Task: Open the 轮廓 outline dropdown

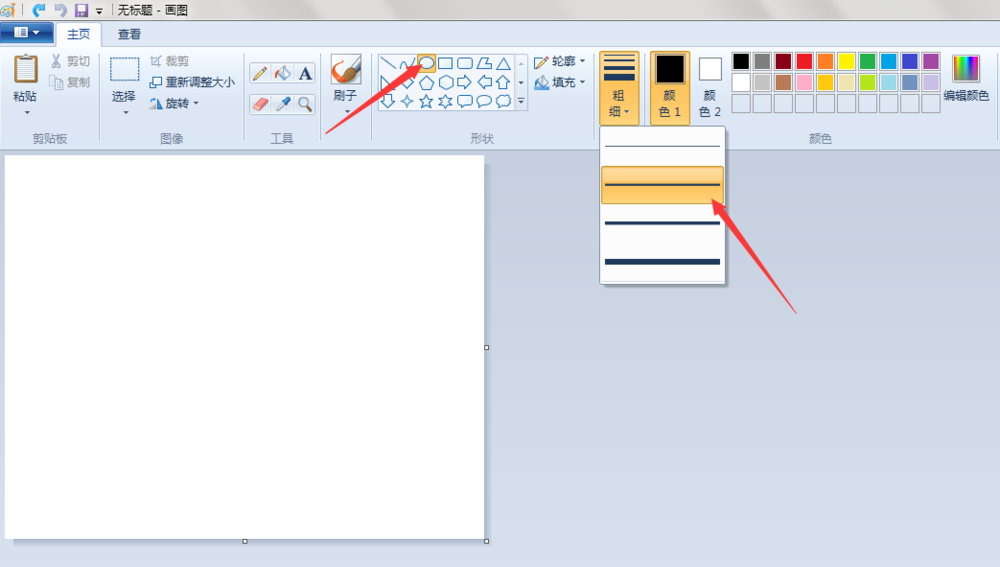Action: point(560,61)
